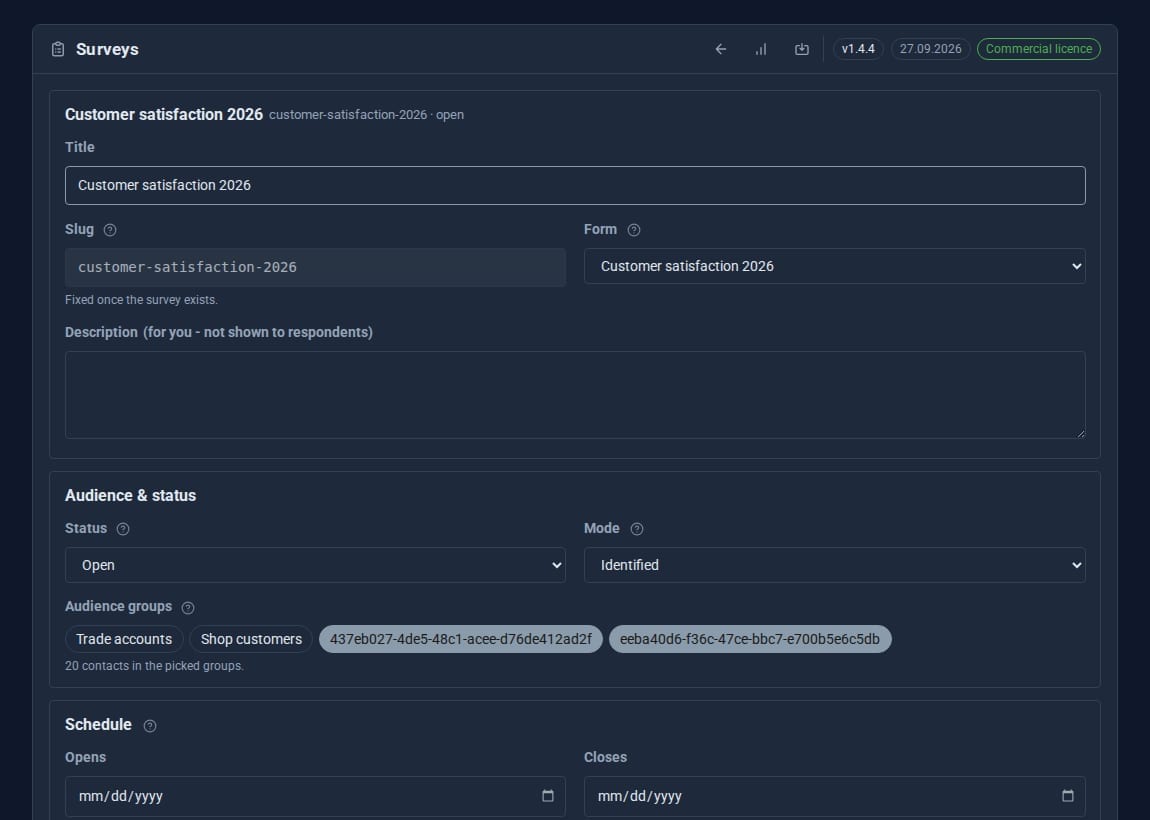Click the Surveys clipboard icon
The width and height of the screenshot is (1150, 820).
58,49
